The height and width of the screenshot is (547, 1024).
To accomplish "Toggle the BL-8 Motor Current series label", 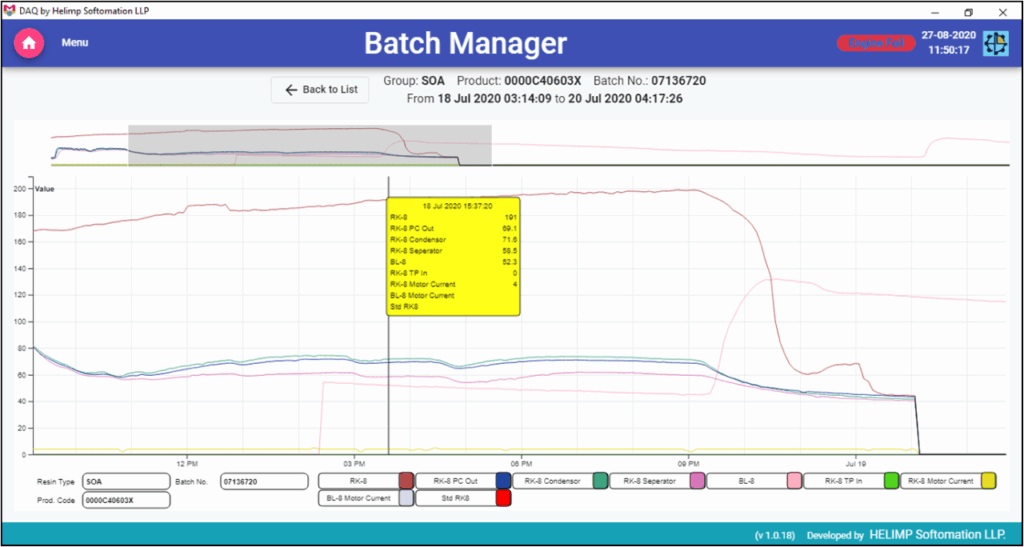I will point(356,498).
